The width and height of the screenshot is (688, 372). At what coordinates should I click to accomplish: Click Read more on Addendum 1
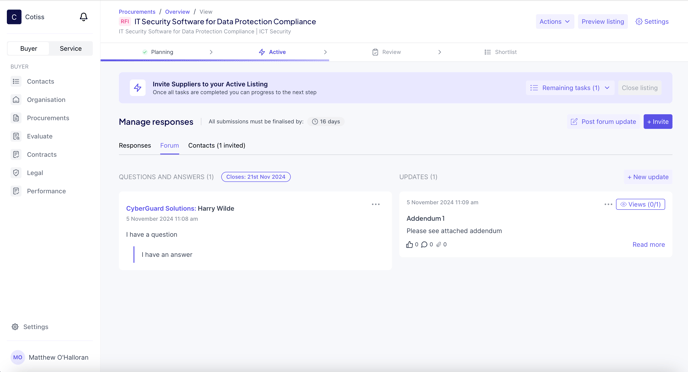pos(649,245)
